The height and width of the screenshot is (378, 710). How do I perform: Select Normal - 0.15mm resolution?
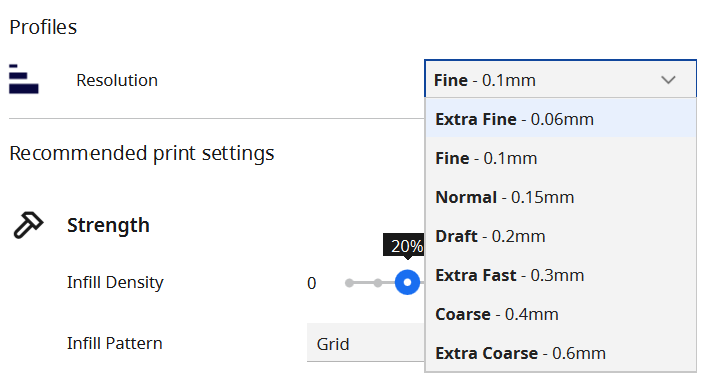560,197
